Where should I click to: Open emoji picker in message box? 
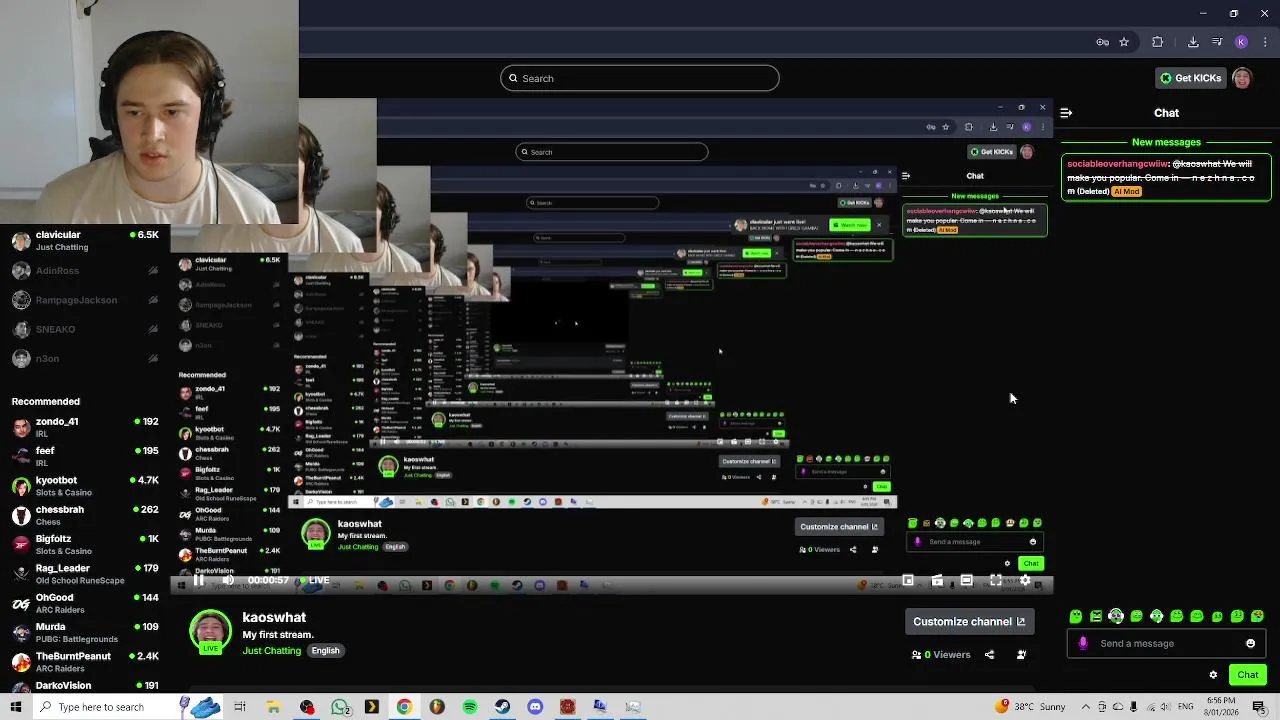1250,643
